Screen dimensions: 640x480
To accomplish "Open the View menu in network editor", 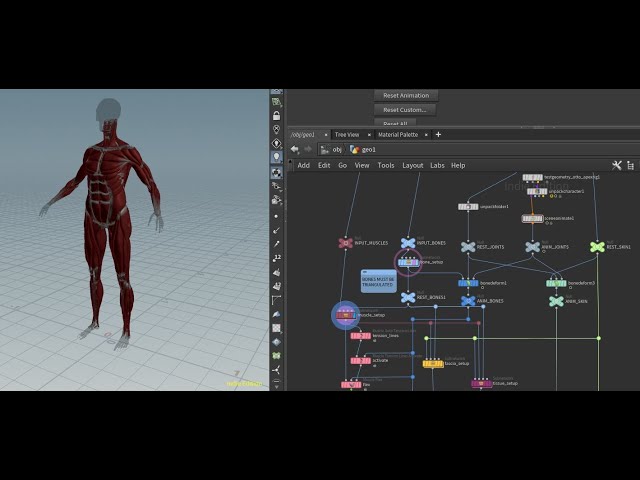I will [x=362, y=165].
